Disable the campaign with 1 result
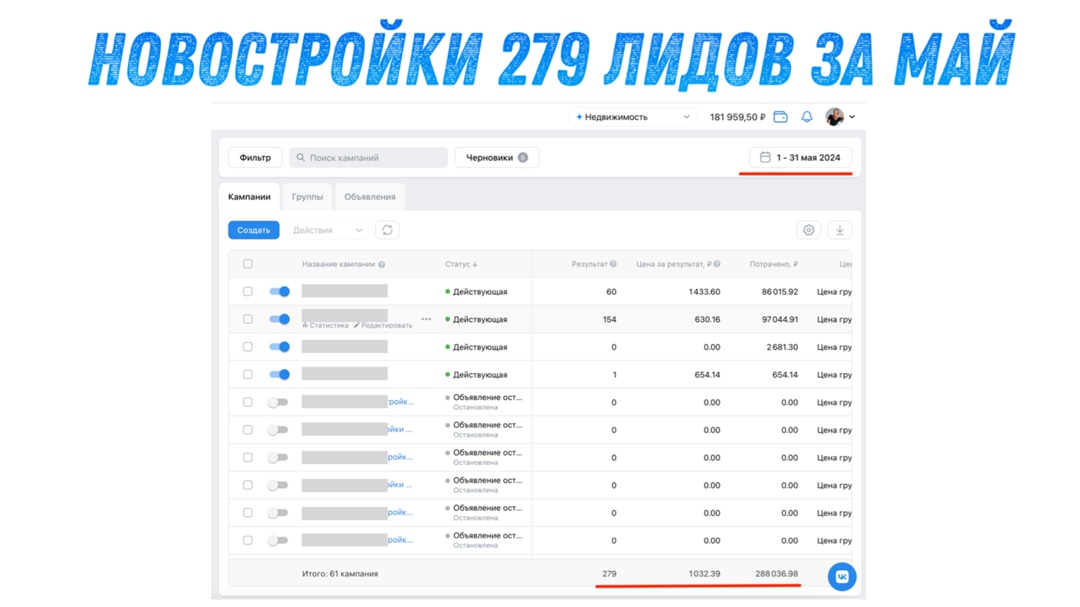This screenshot has width=1080, height=607. point(279,374)
